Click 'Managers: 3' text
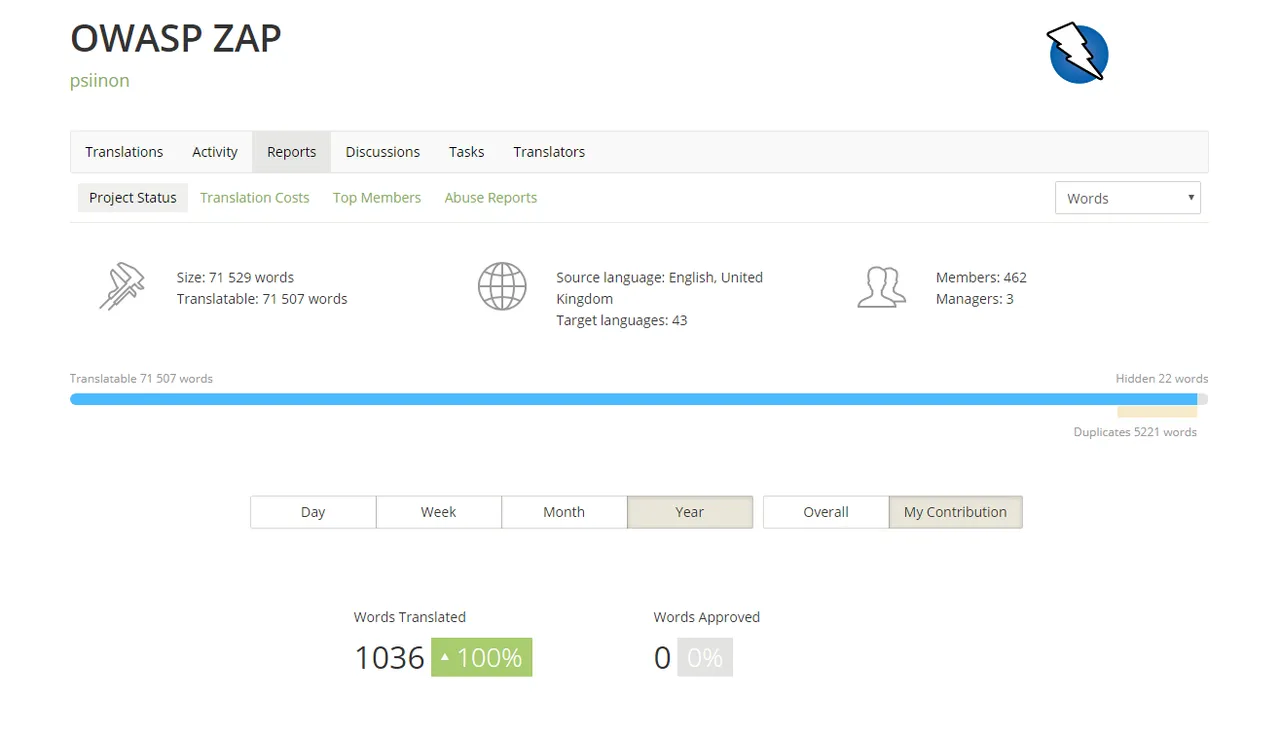The height and width of the screenshot is (739, 1280). [x=975, y=299]
